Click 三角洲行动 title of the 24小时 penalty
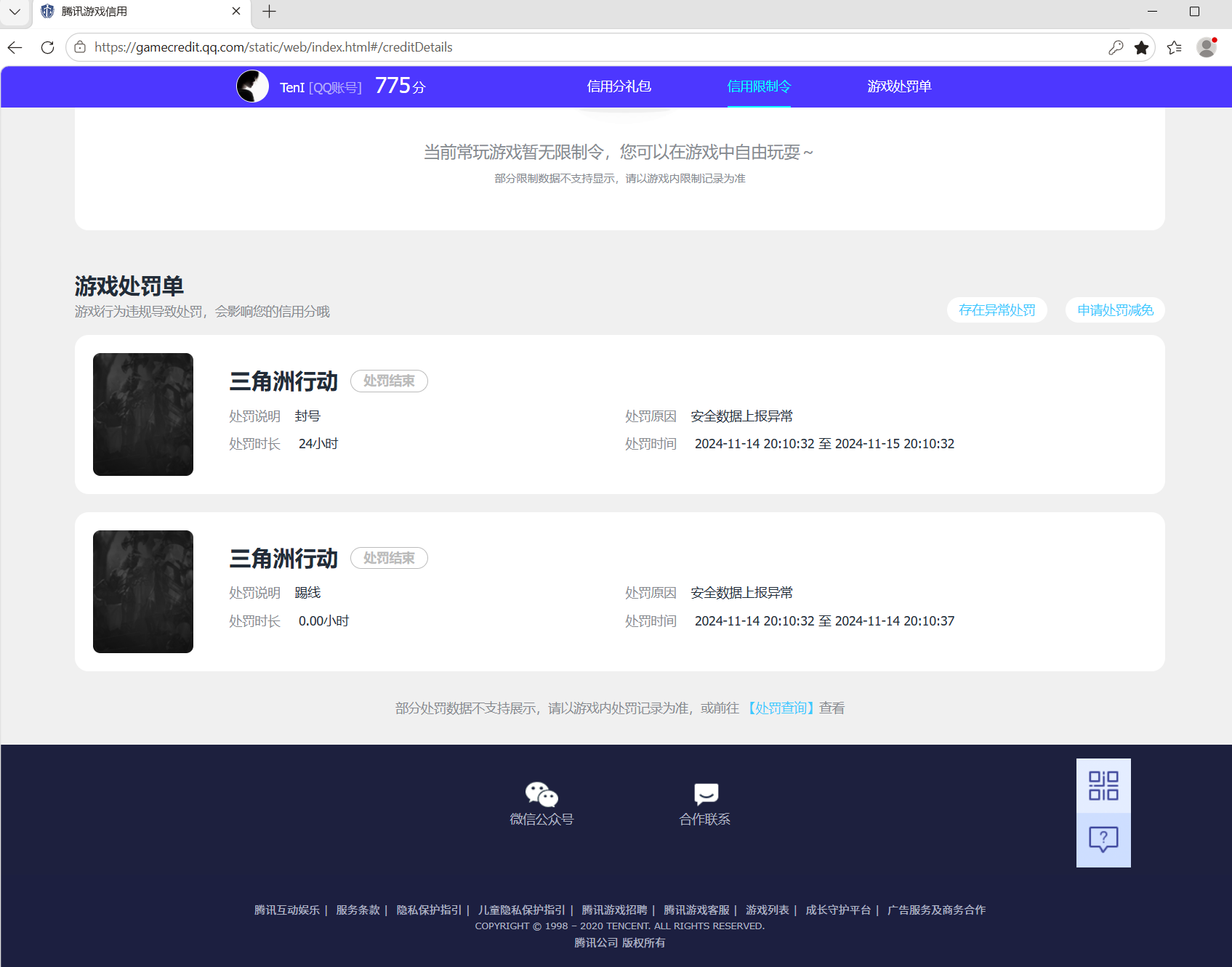This screenshot has height=967, width=1232. point(283,381)
